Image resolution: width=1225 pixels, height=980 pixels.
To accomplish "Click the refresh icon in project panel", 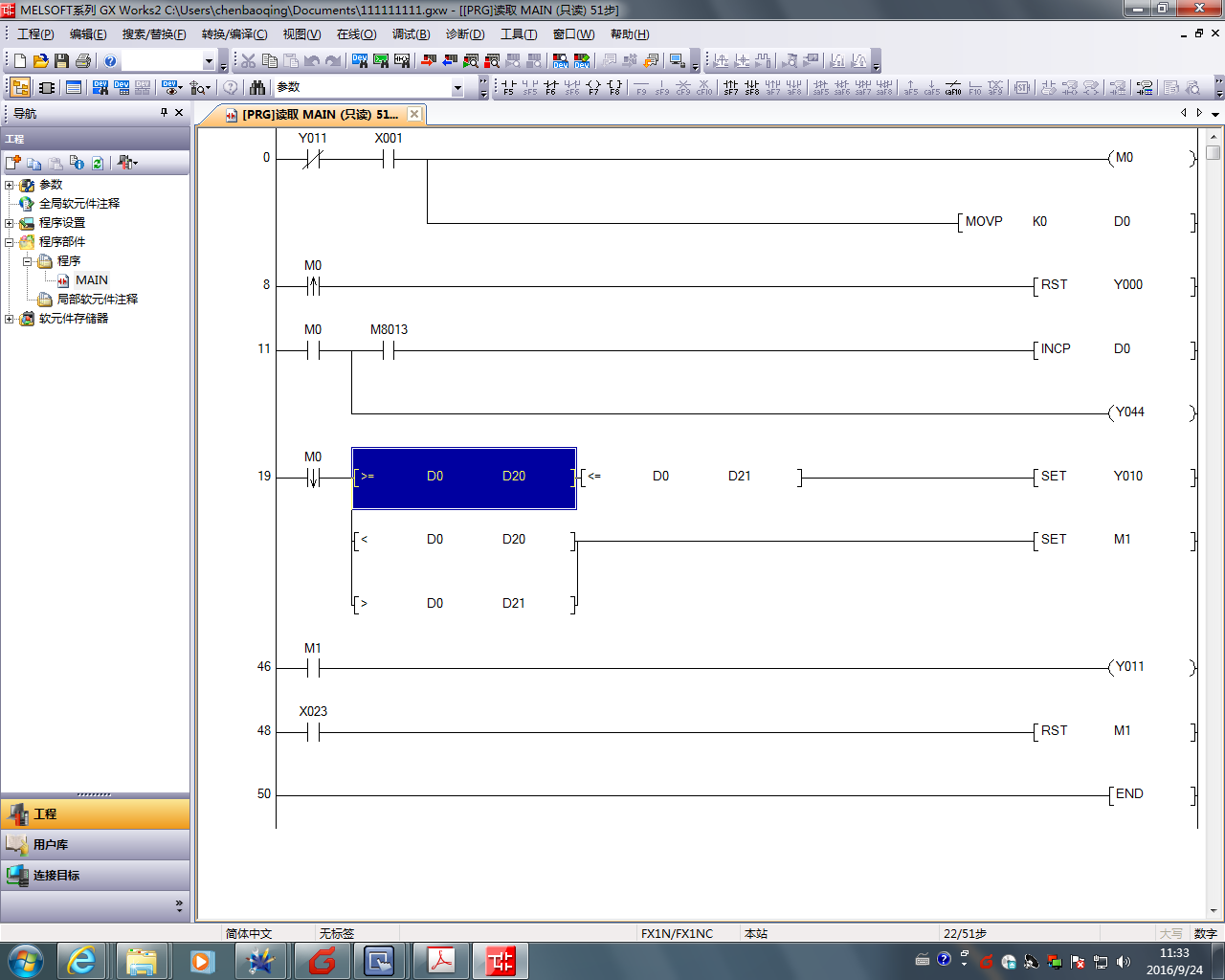I will (98, 163).
